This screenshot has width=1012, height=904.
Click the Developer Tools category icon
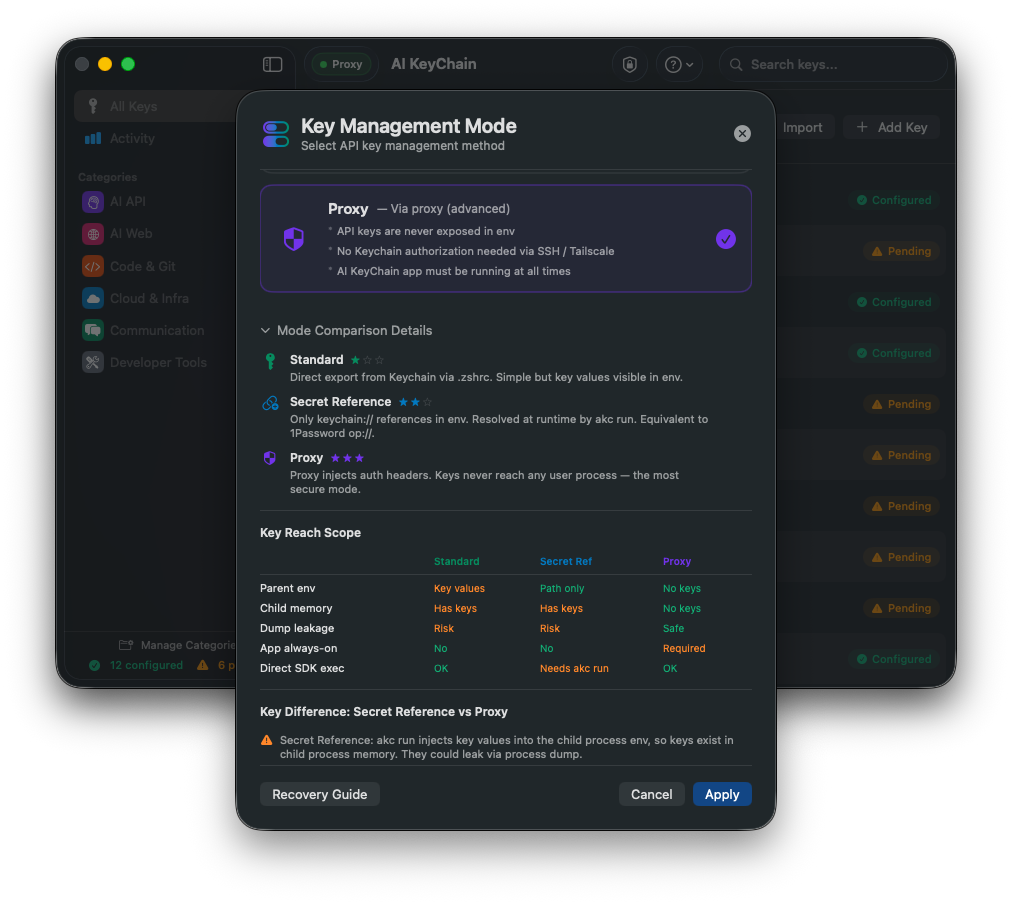pyautogui.click(x=93, y=363)
